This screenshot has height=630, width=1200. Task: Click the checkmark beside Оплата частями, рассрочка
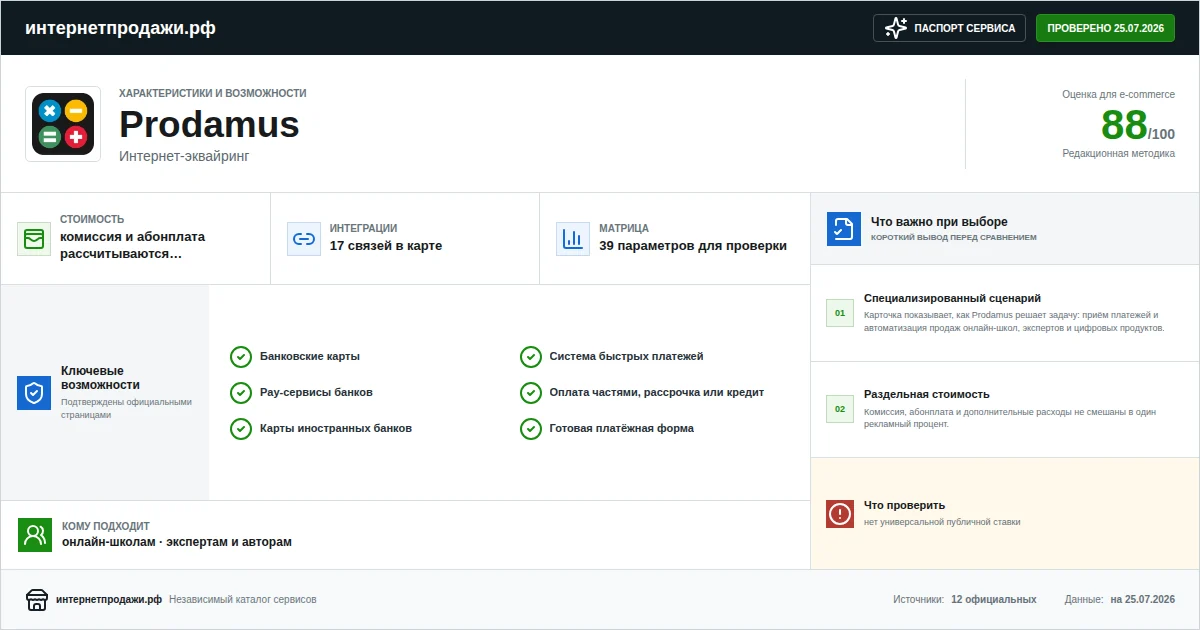531,393
